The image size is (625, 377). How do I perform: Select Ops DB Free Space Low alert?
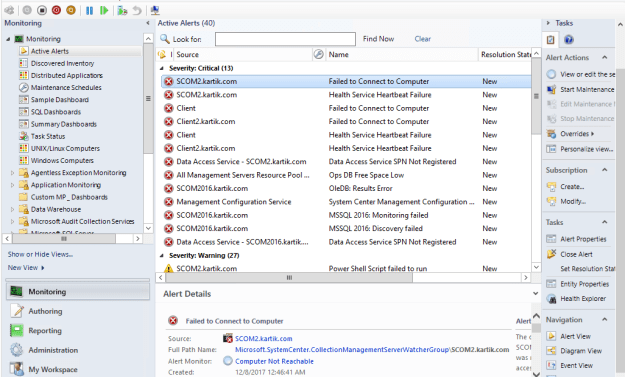tap(346, 175)
